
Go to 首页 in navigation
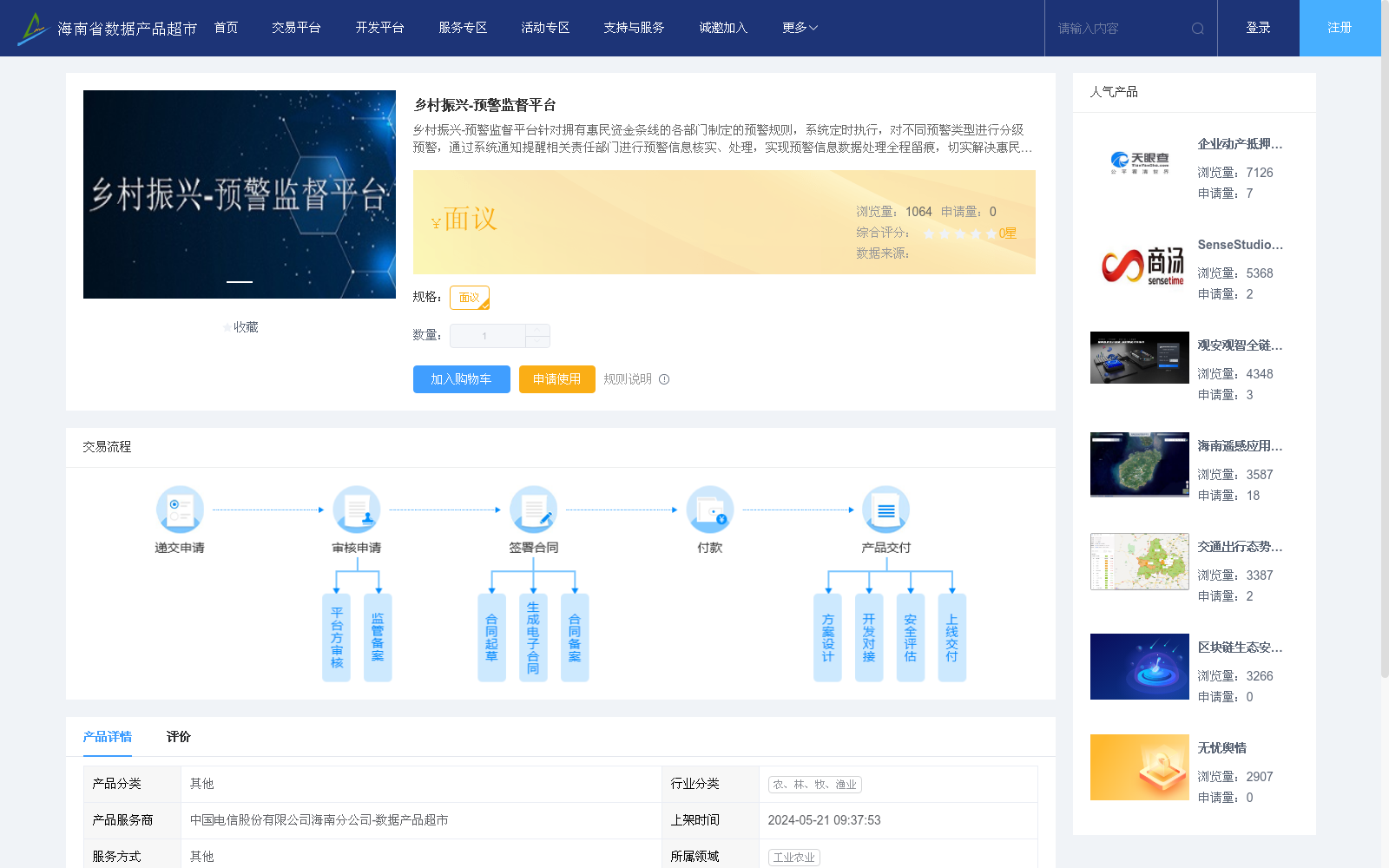(227, 28)
